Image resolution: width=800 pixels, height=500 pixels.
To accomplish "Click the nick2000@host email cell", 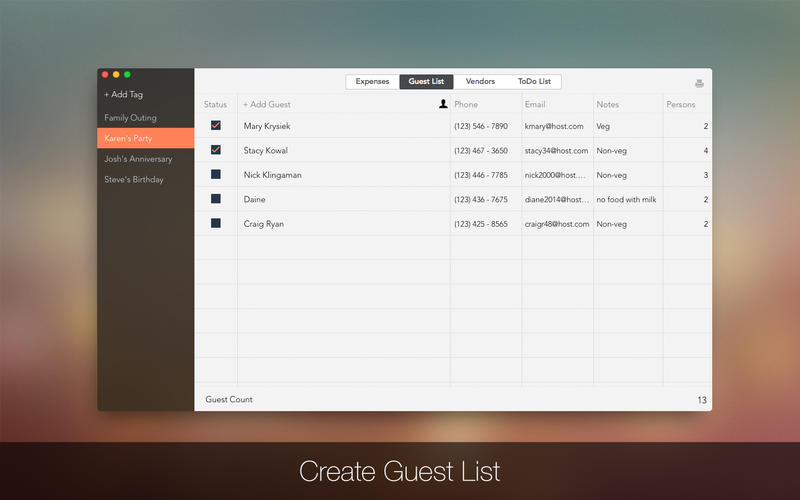I will pyautogui.click(x=557, y=175).
